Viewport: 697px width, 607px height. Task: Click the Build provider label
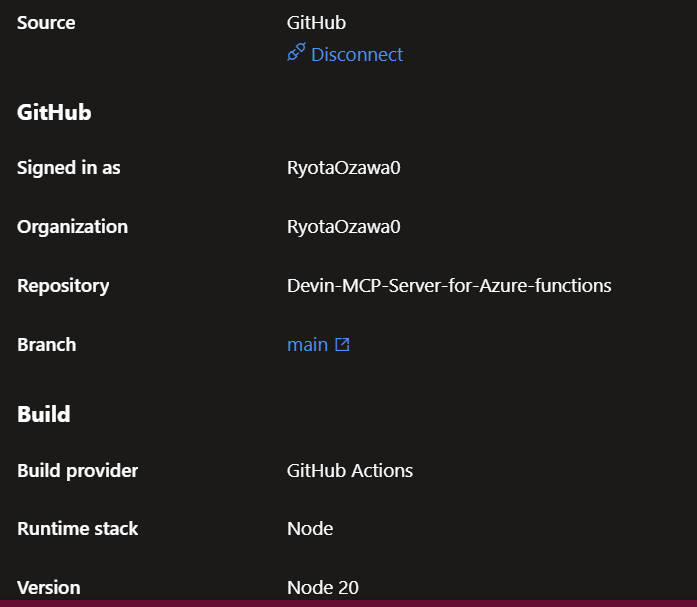tap(78, 471)
